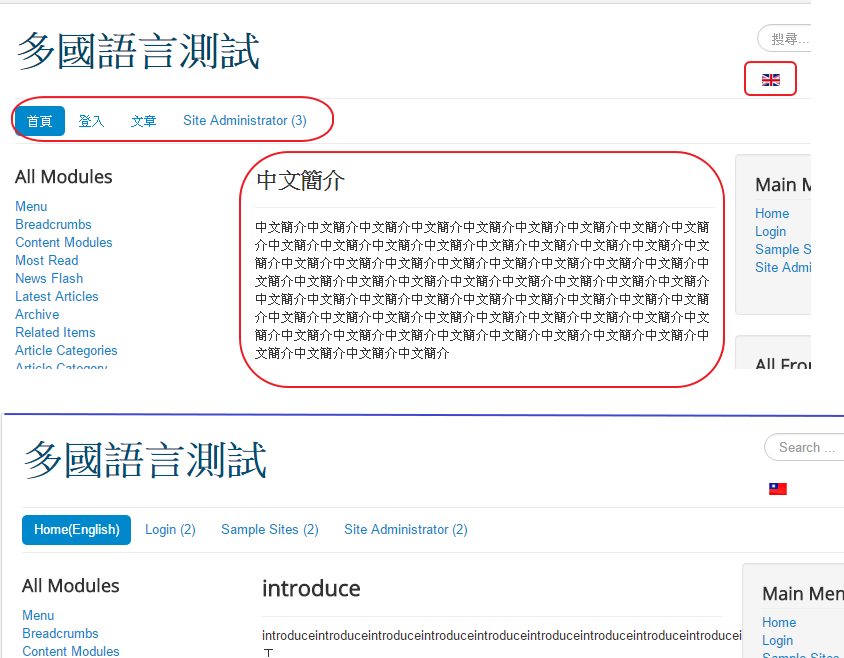Open the Login (2) menu item

[x=170, y=530]
